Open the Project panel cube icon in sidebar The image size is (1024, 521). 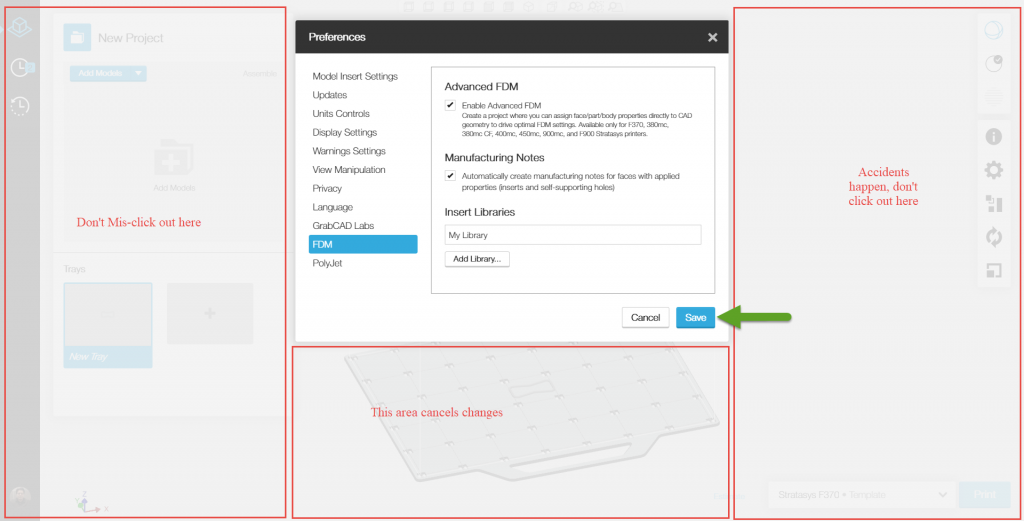click(20, 27)
